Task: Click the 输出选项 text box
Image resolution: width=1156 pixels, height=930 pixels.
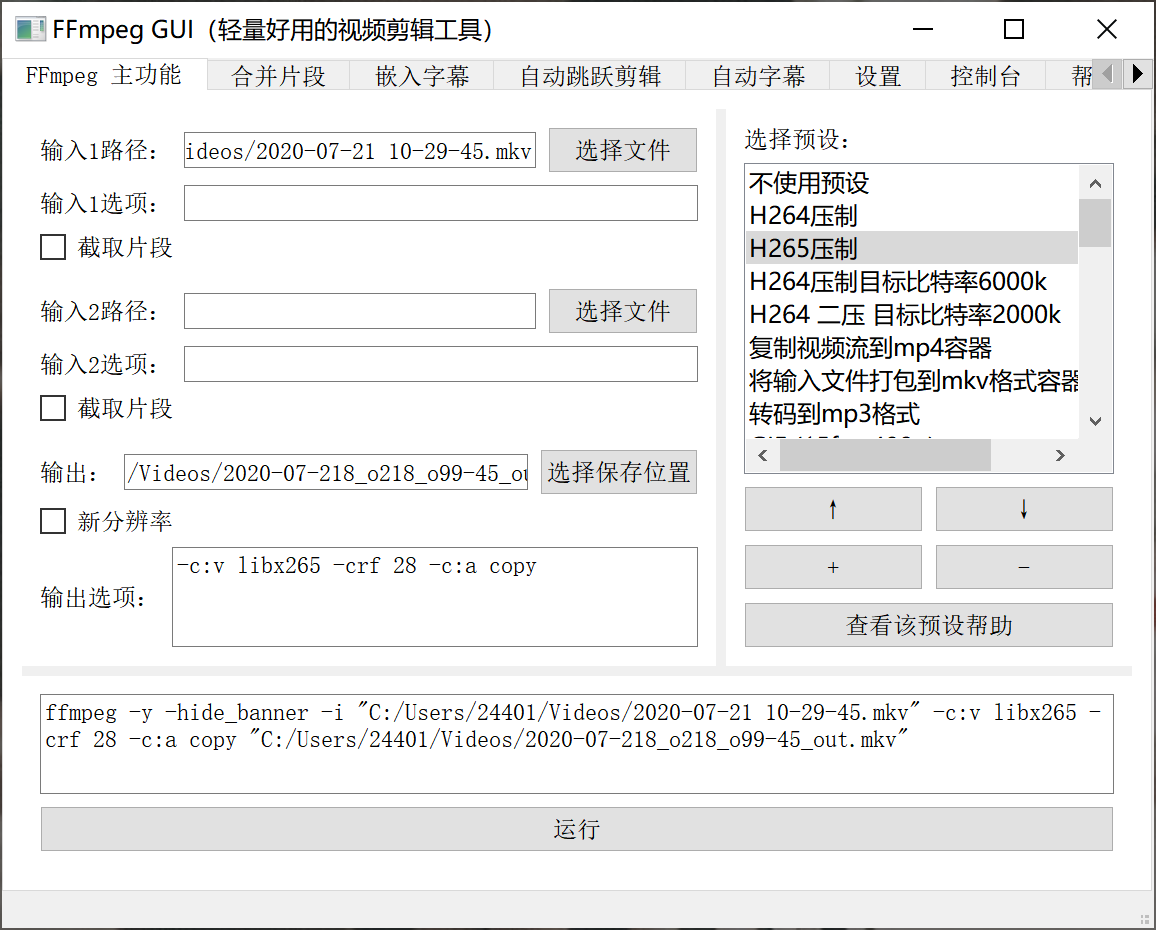Action: click(435, 597)
